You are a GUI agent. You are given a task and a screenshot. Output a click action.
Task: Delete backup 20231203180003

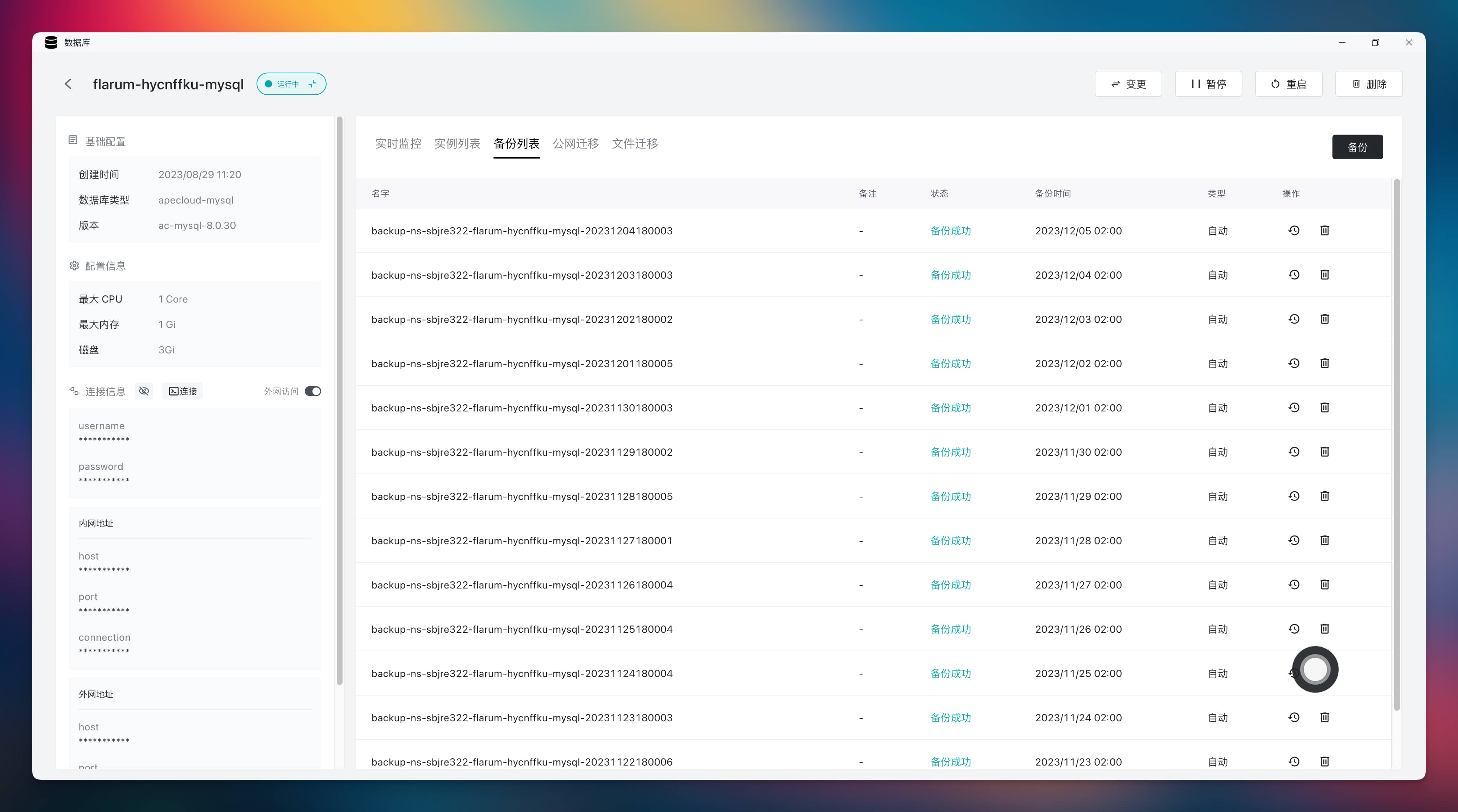pos(1324,274)
